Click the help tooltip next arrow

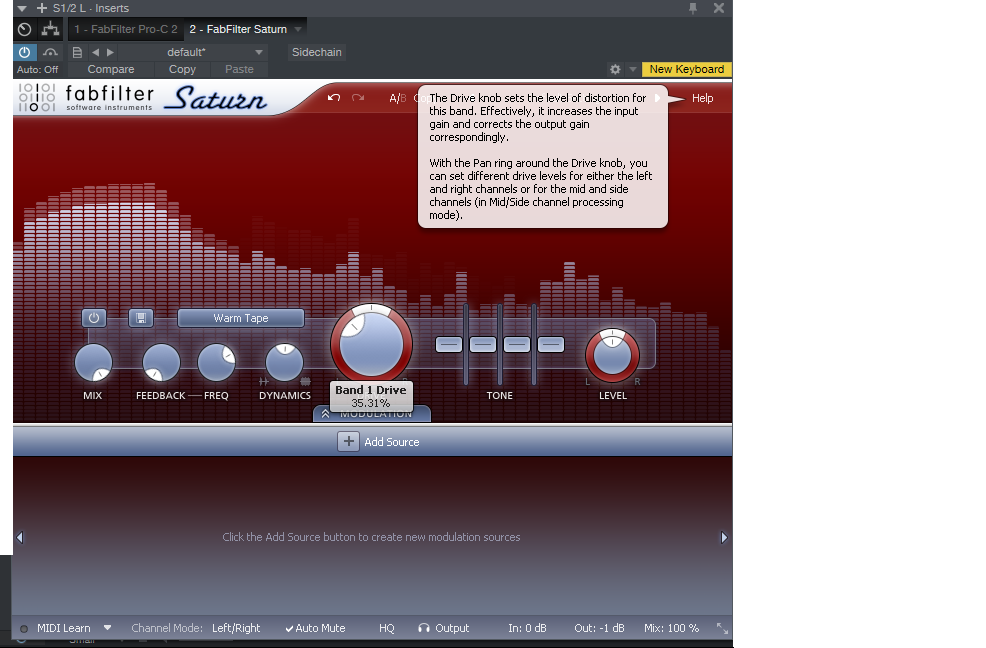point(658,98)
